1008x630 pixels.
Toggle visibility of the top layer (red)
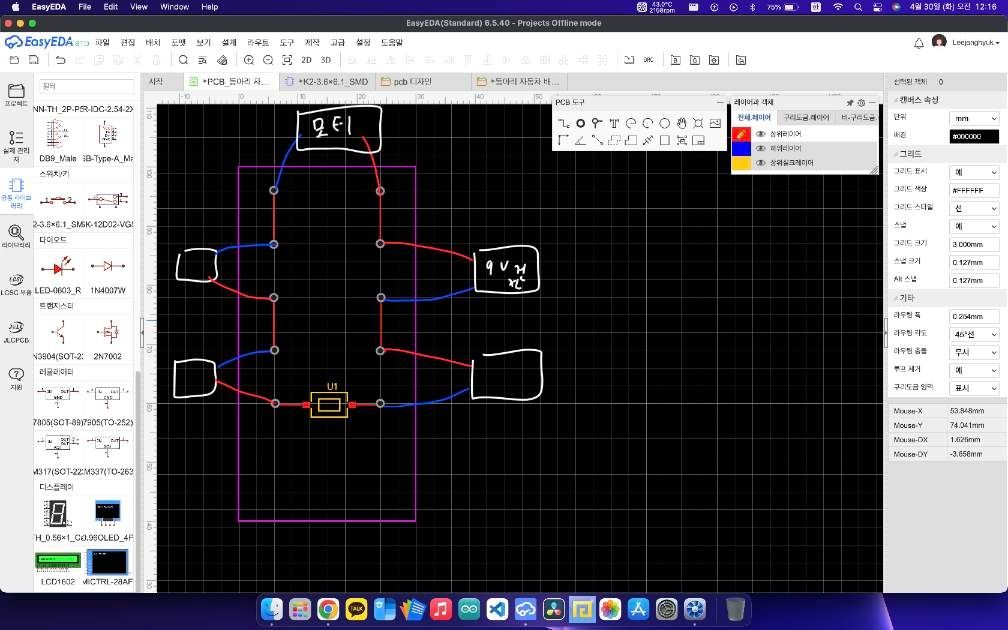[761, 133]
